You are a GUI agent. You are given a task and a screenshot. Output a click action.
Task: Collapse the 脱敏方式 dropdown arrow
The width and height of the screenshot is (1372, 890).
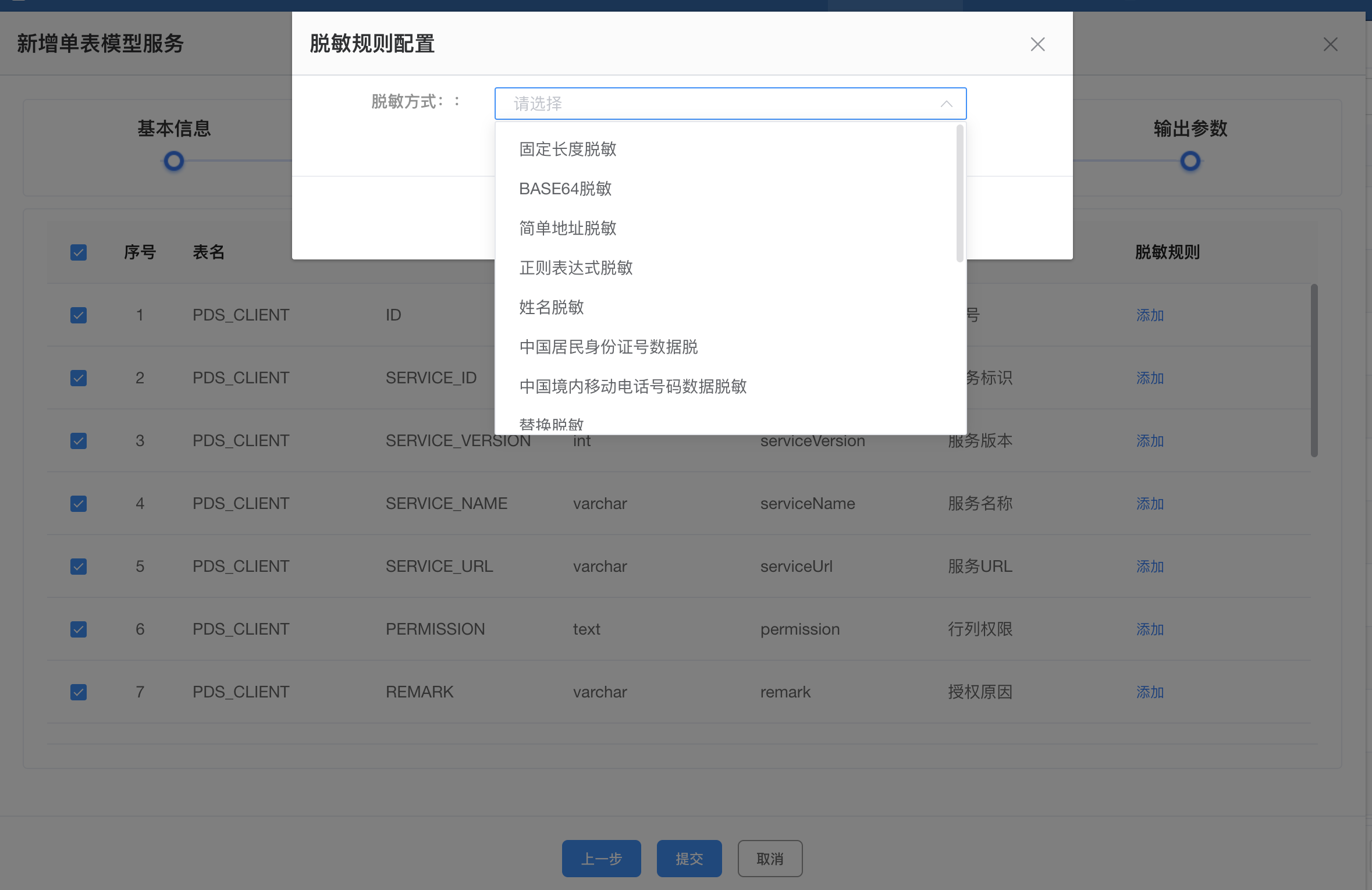pos(946,104)
